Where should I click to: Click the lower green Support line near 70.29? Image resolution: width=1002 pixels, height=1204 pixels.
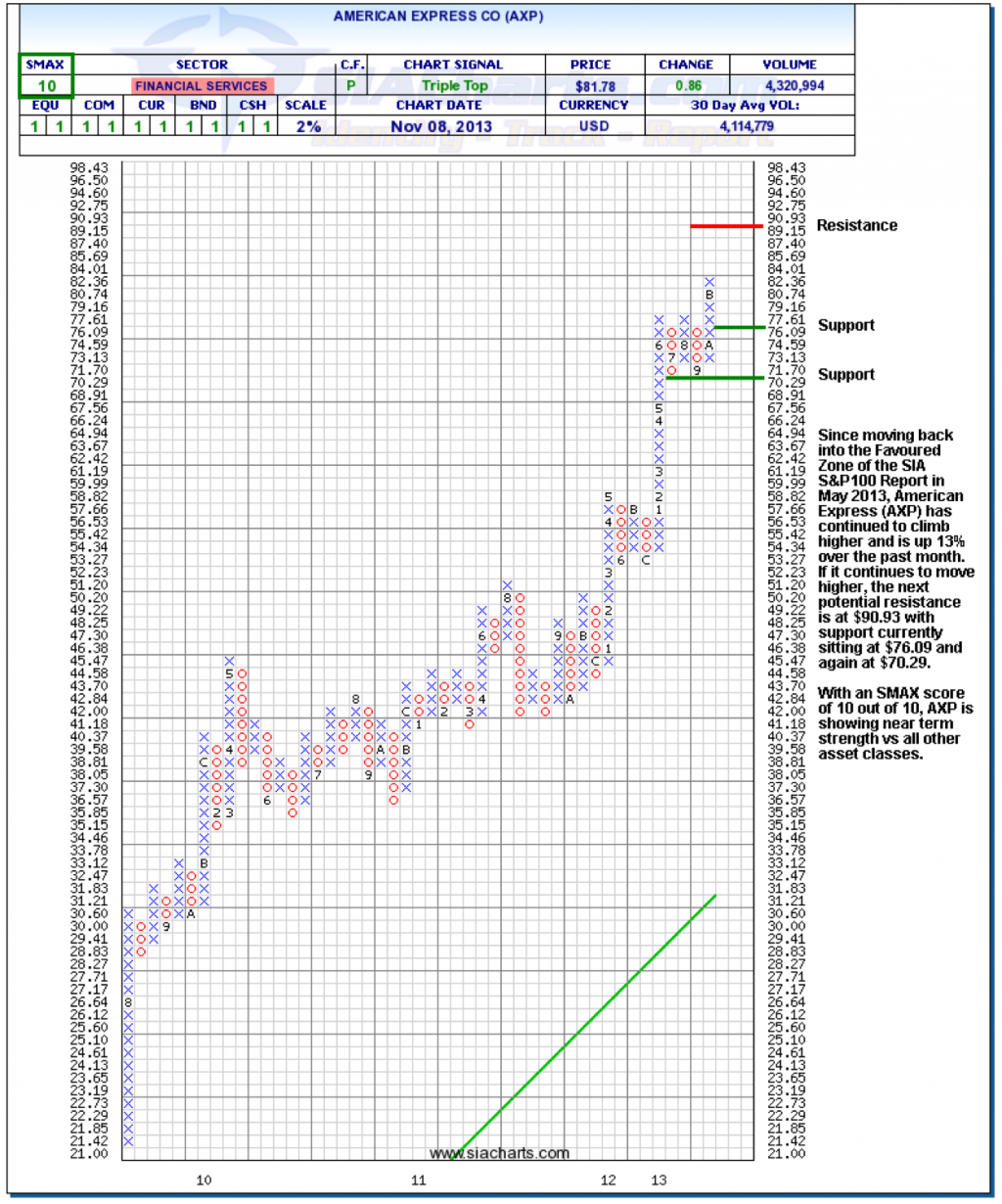tap(713, 378)
